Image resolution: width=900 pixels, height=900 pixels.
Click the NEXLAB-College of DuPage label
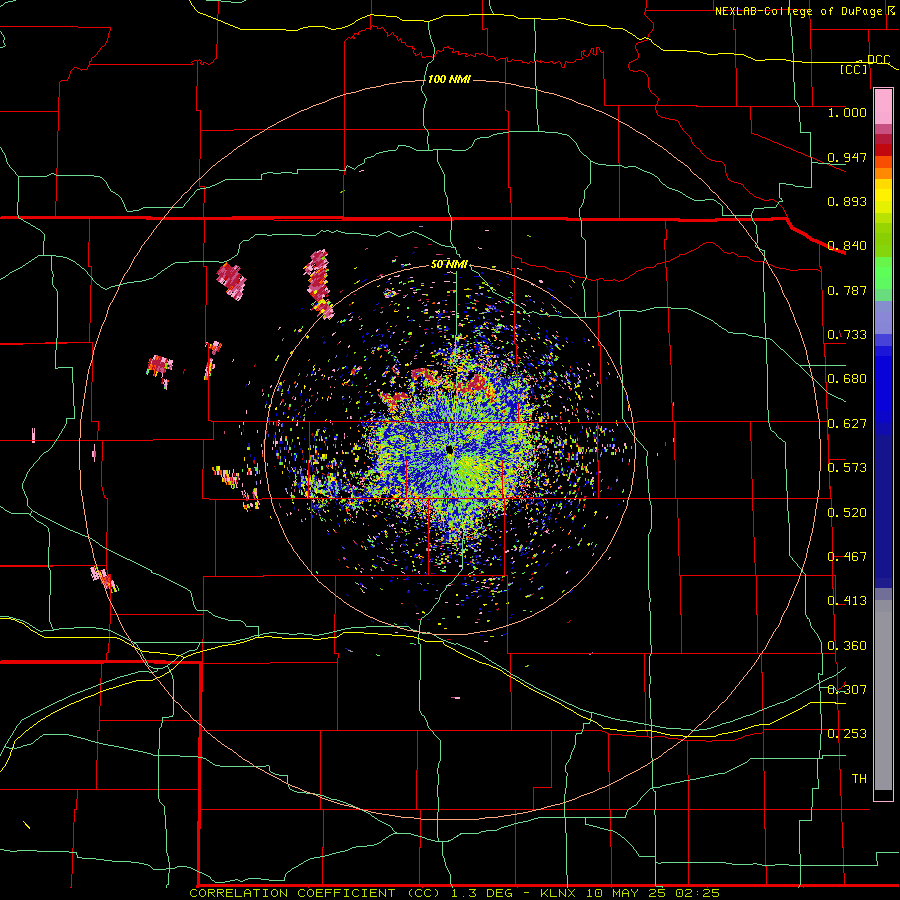(798, 11)
